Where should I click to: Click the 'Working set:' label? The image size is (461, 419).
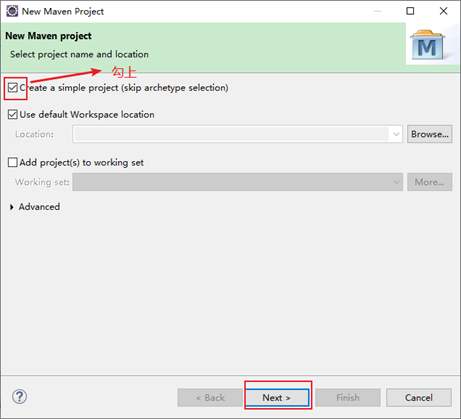point(42,182)
